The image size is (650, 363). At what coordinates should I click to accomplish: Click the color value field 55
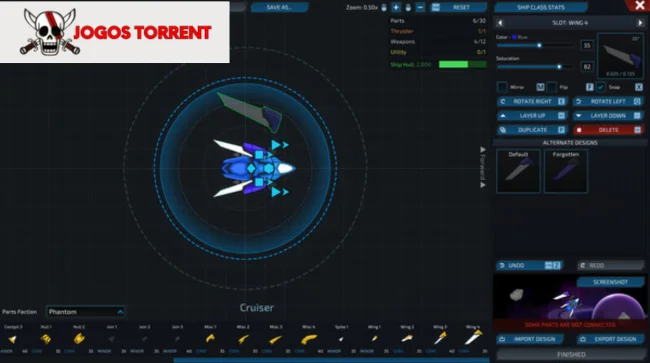587,46
